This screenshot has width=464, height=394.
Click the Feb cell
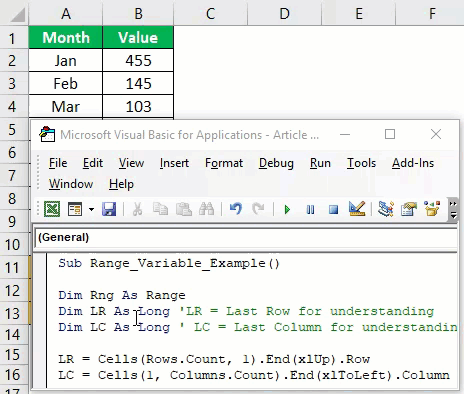66,84
